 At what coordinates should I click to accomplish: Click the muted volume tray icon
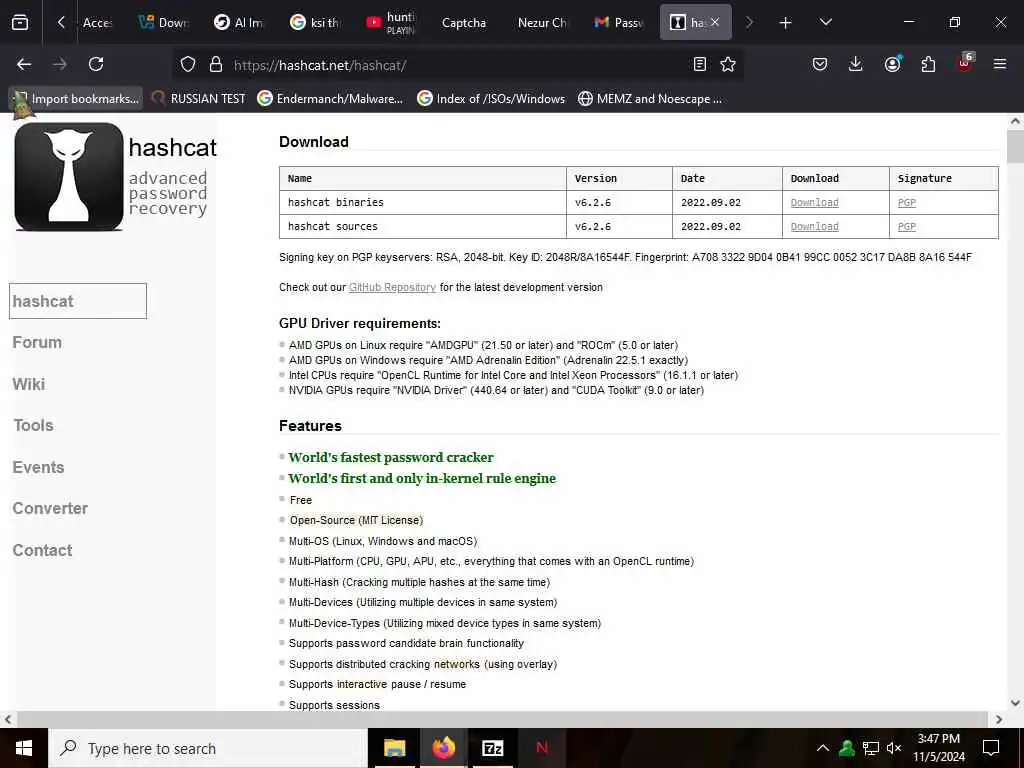pyautogui.click(x=894, y=748)
